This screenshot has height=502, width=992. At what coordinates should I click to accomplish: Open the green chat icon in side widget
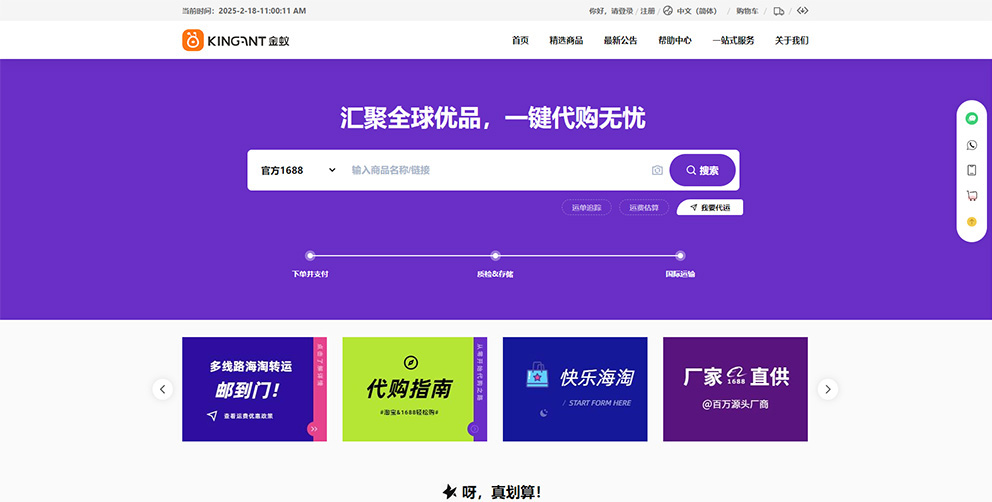tap(972, 118)
